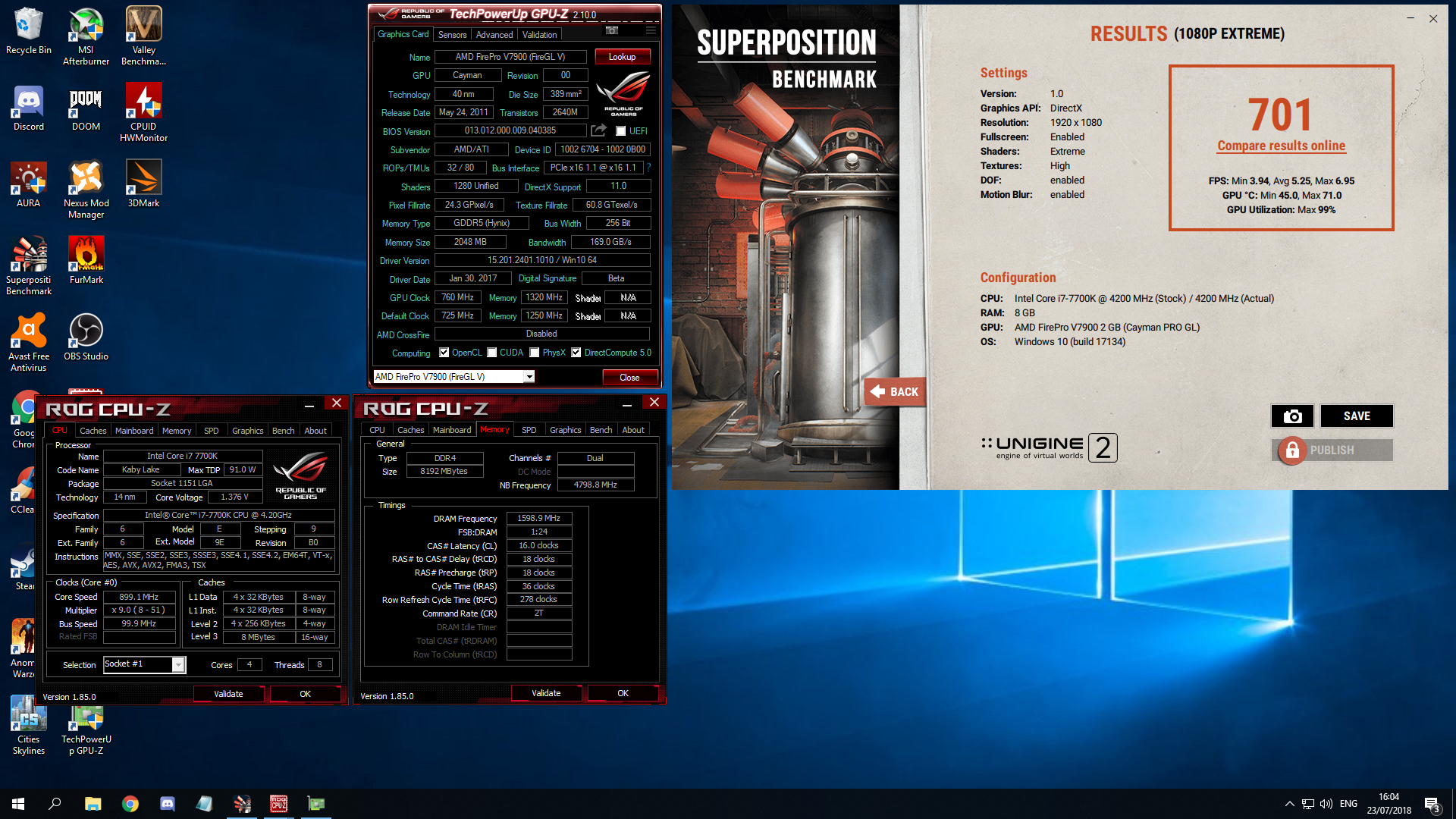1456x819 pixels.
Task: Toggle the OpenCL checkbox in GPU-Z
Action: pos(444,353)
